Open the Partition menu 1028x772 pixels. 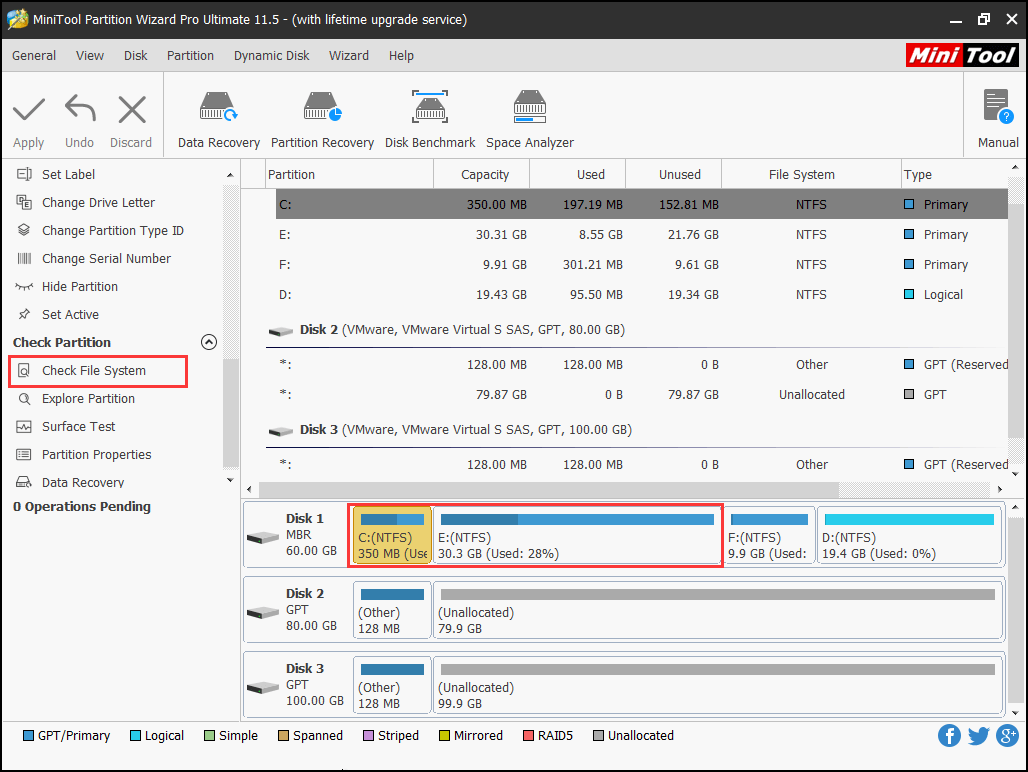click(190, 56)
